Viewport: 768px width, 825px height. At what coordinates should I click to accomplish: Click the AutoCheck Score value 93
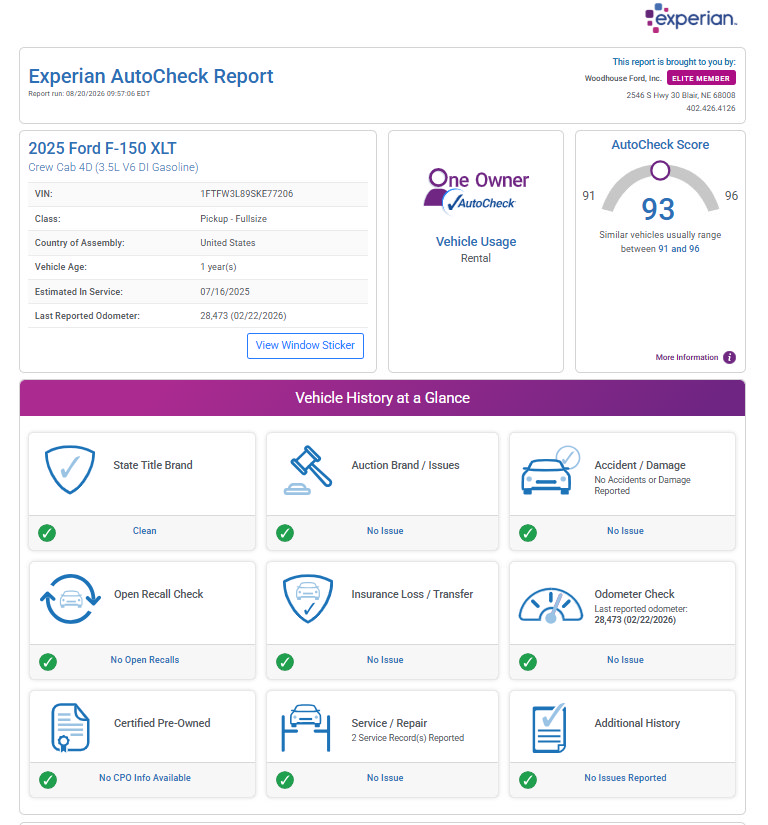click(658, 209)
